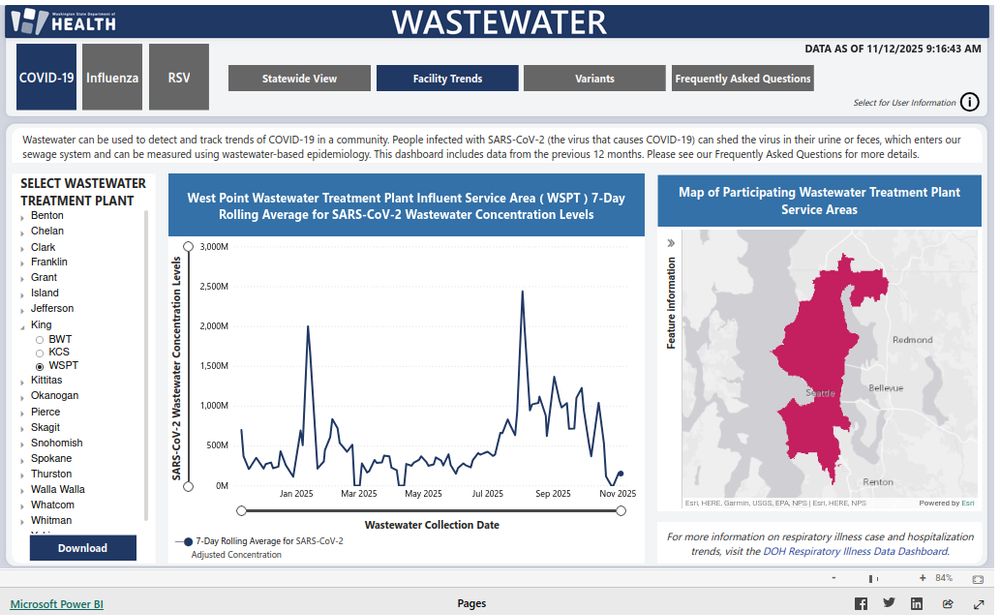Collapse the King county list
Screen dimensions: 1000x616
pos(23,324)
